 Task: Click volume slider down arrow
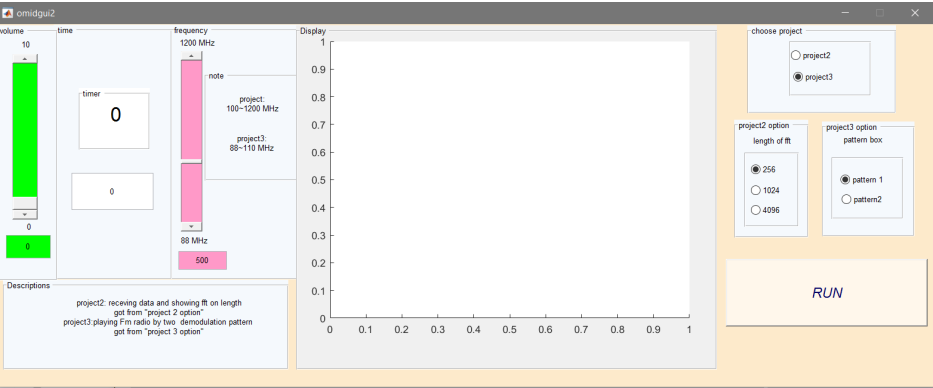pyautogui.click(x=25, y=214)
